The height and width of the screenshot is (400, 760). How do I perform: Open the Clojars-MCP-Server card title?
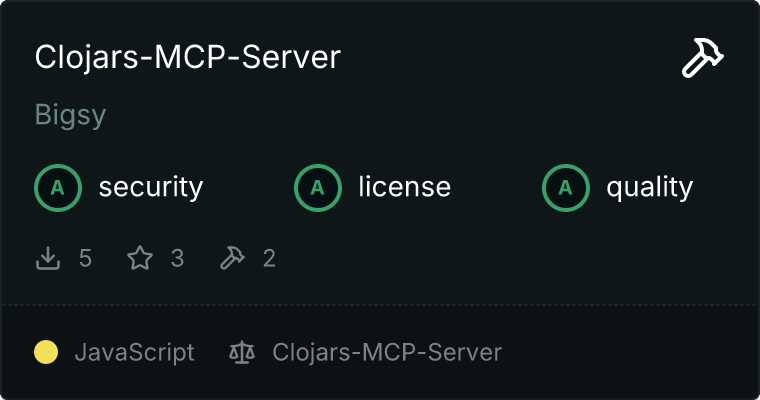click(188, 58)
